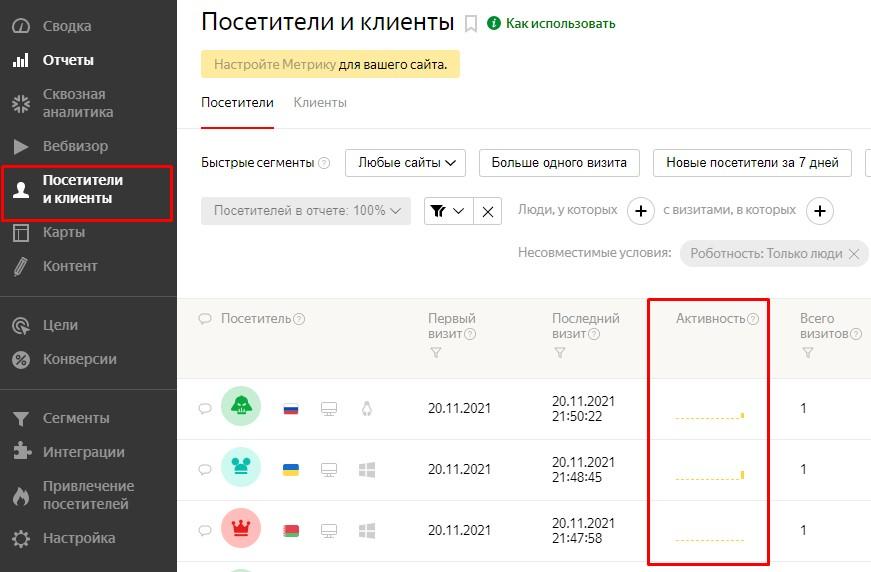The image size is (871, 572).
Task: Click the help icon next to Первый визит
Action: (470, 334)
